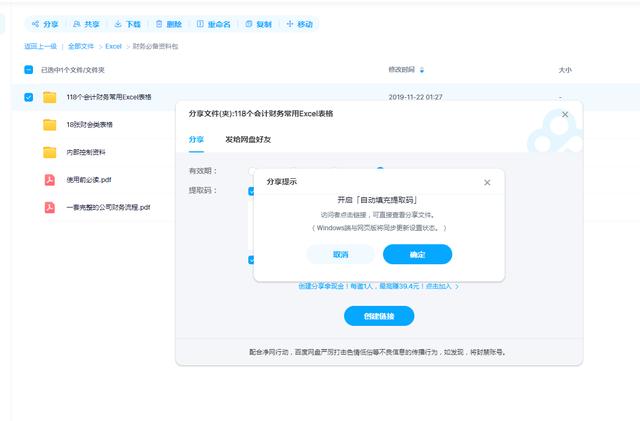Click the 创建链接 button
640x421 pixels.
point(378,316)
